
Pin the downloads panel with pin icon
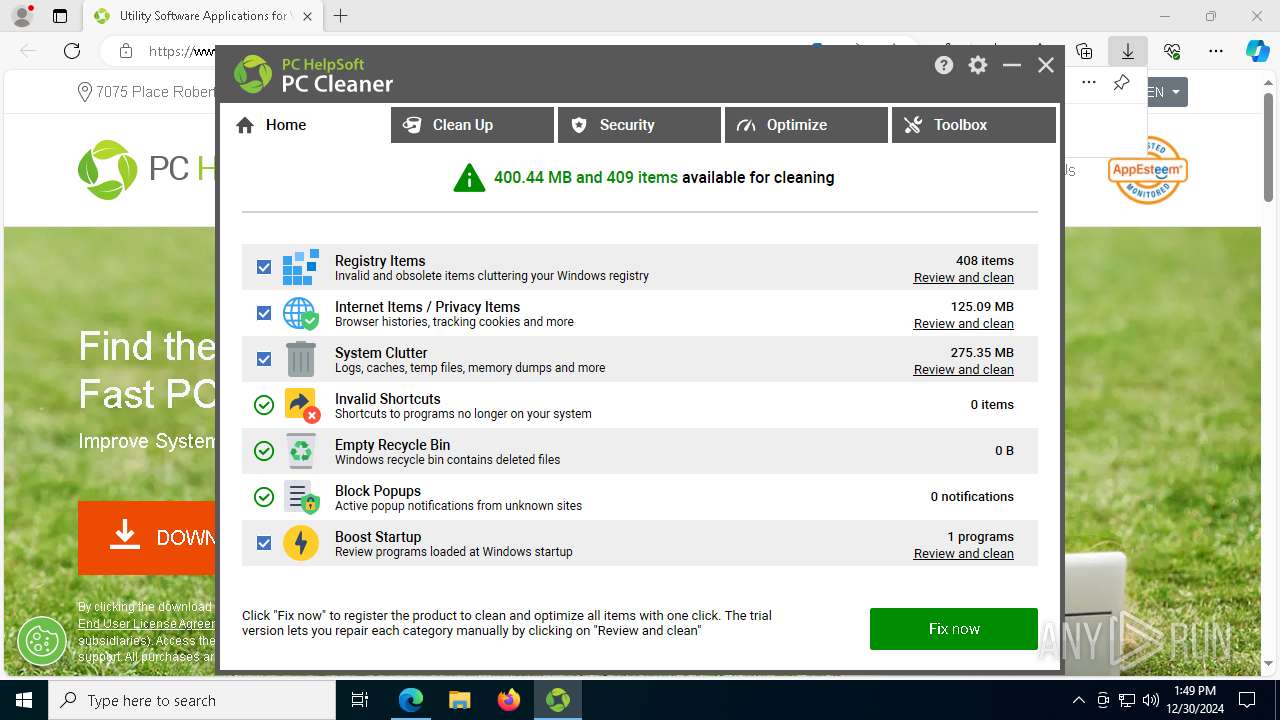tap(1121, 82)
